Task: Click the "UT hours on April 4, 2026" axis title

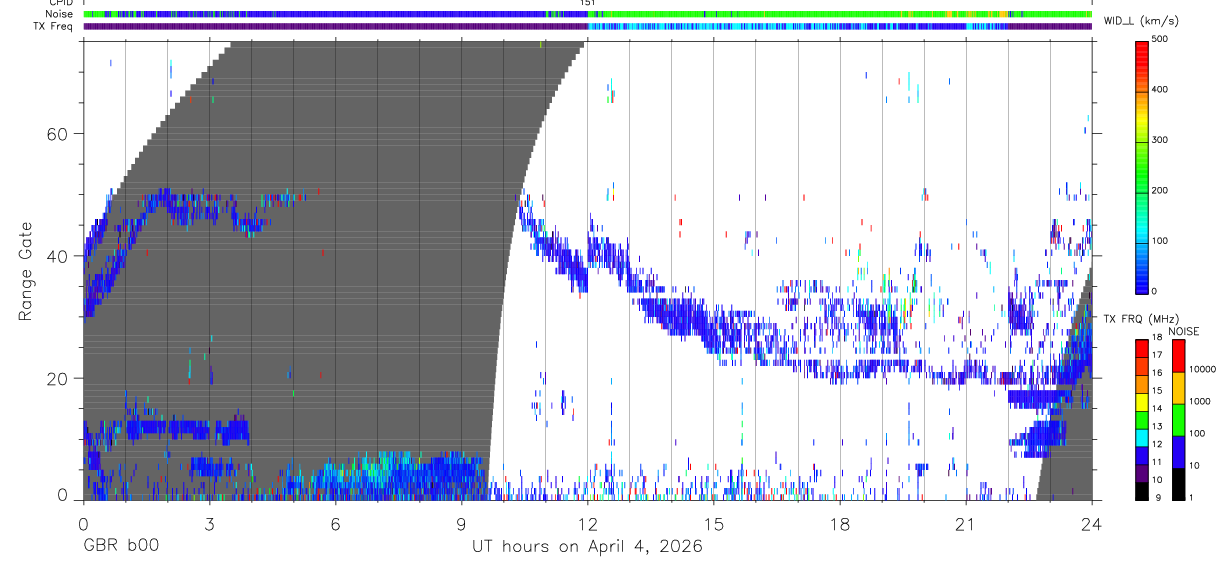Action: (587, 547)
